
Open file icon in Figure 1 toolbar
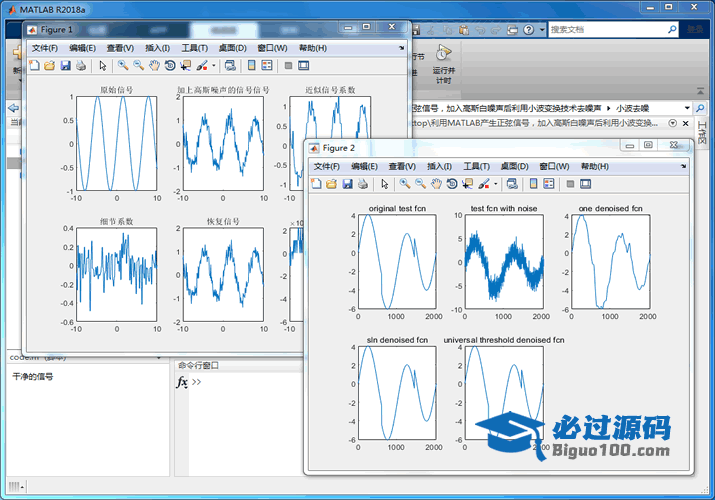click(x=49, y=66)
